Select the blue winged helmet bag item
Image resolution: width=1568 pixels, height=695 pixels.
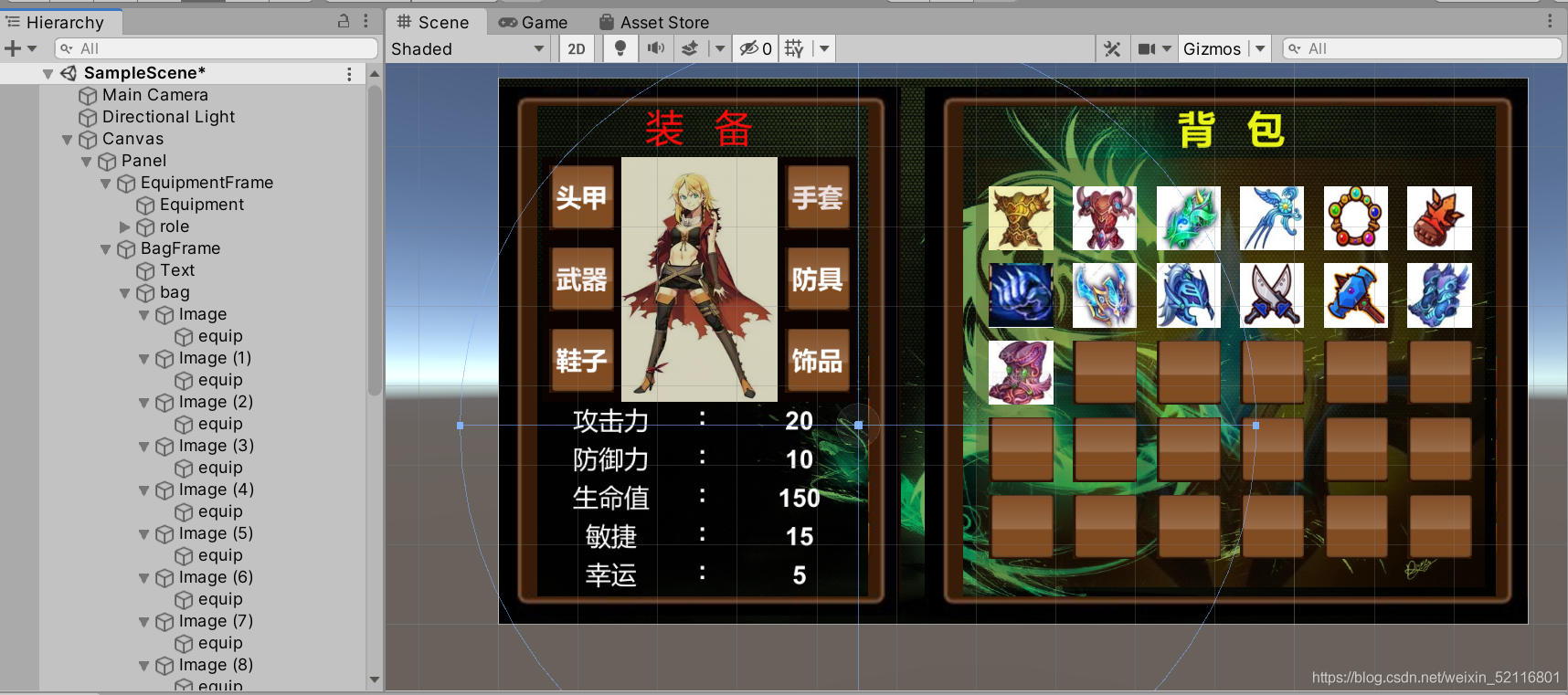(x=1105, y=296)
